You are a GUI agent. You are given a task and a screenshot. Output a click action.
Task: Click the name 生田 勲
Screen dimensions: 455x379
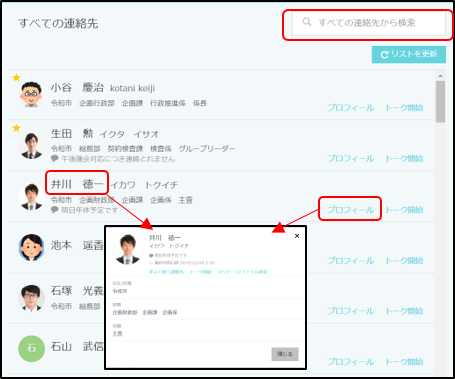coord(72,133)
